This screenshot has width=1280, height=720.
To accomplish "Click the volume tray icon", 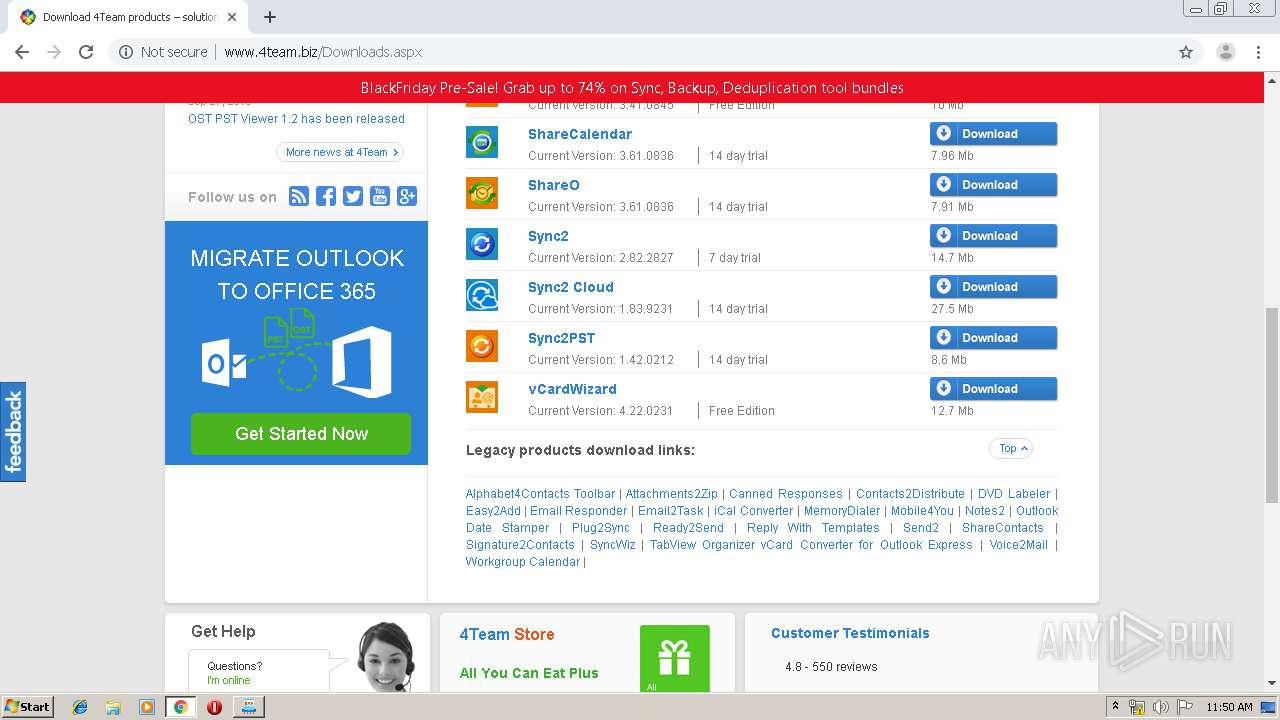I will pyautogui.click(x=1162, y=707).
